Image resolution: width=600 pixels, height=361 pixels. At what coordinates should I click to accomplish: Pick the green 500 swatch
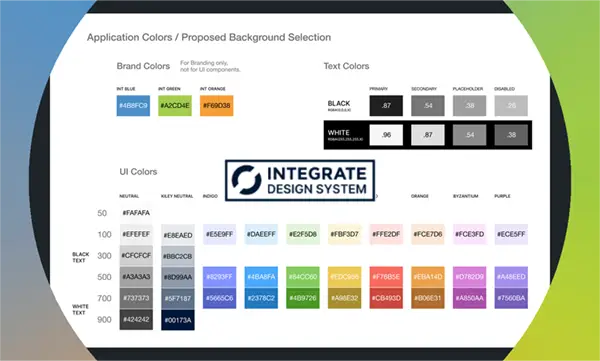[x=303, y=277]
